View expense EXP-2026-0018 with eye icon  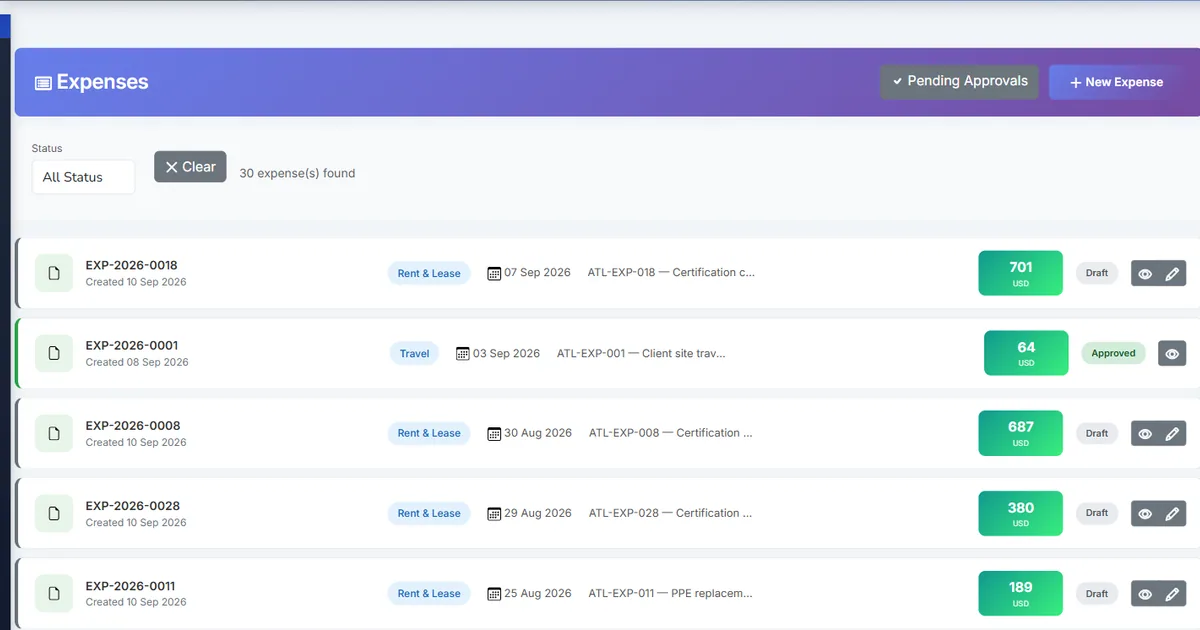(1145, 273)
